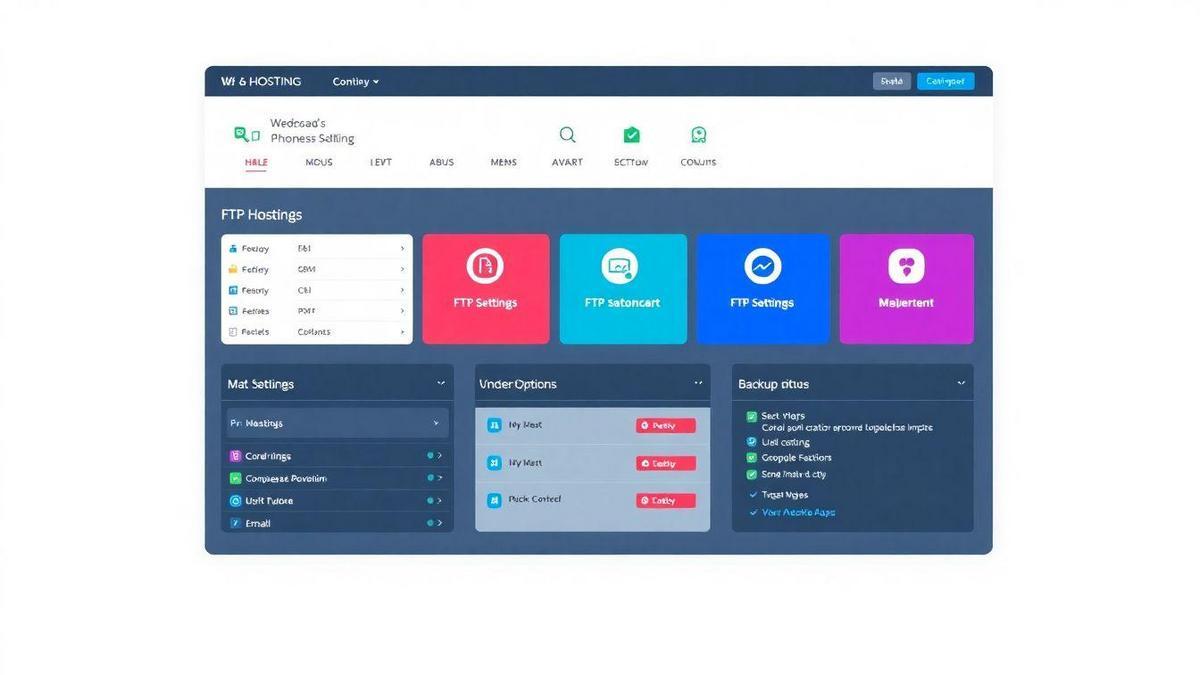Open the purple Malbertent card

pyautogui.click(x=906, y=289)
